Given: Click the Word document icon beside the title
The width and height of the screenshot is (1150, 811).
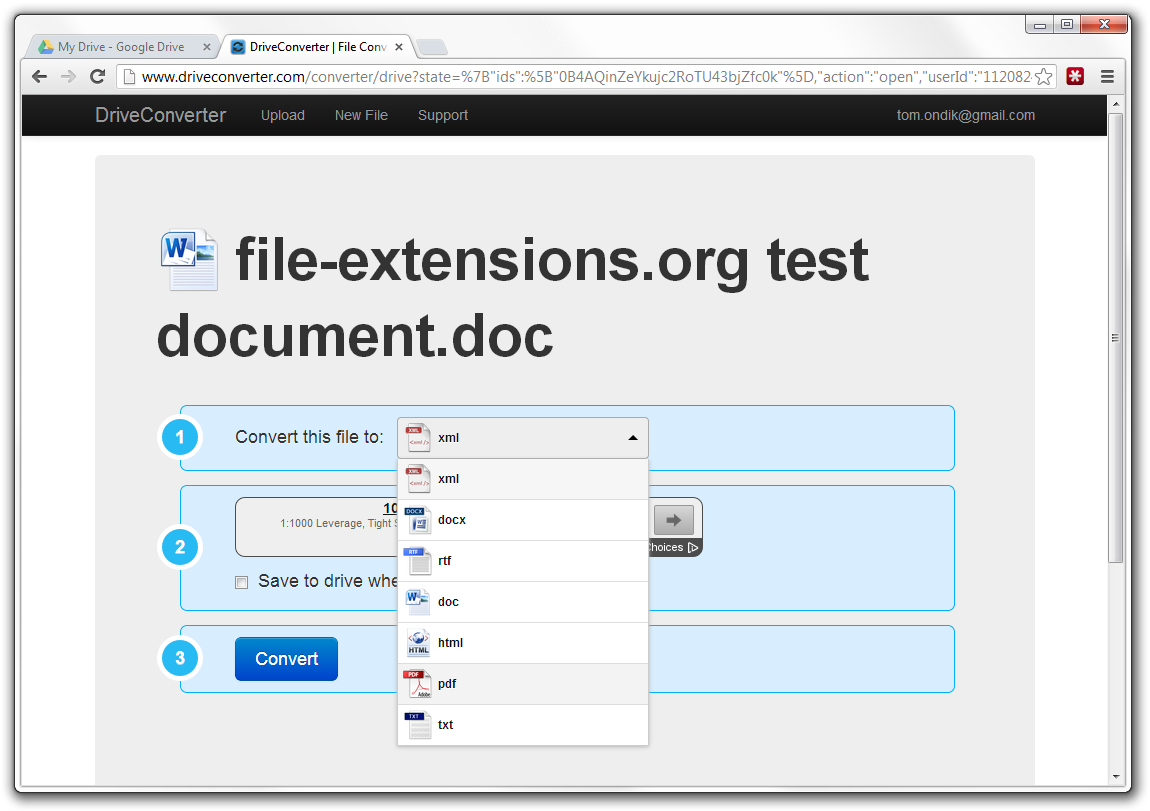Looking at the screenshot, I should (x=189, y=260).
